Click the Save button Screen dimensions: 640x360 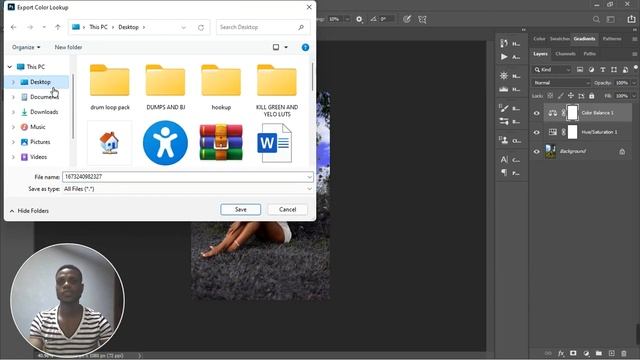click(x=240, y=209)
